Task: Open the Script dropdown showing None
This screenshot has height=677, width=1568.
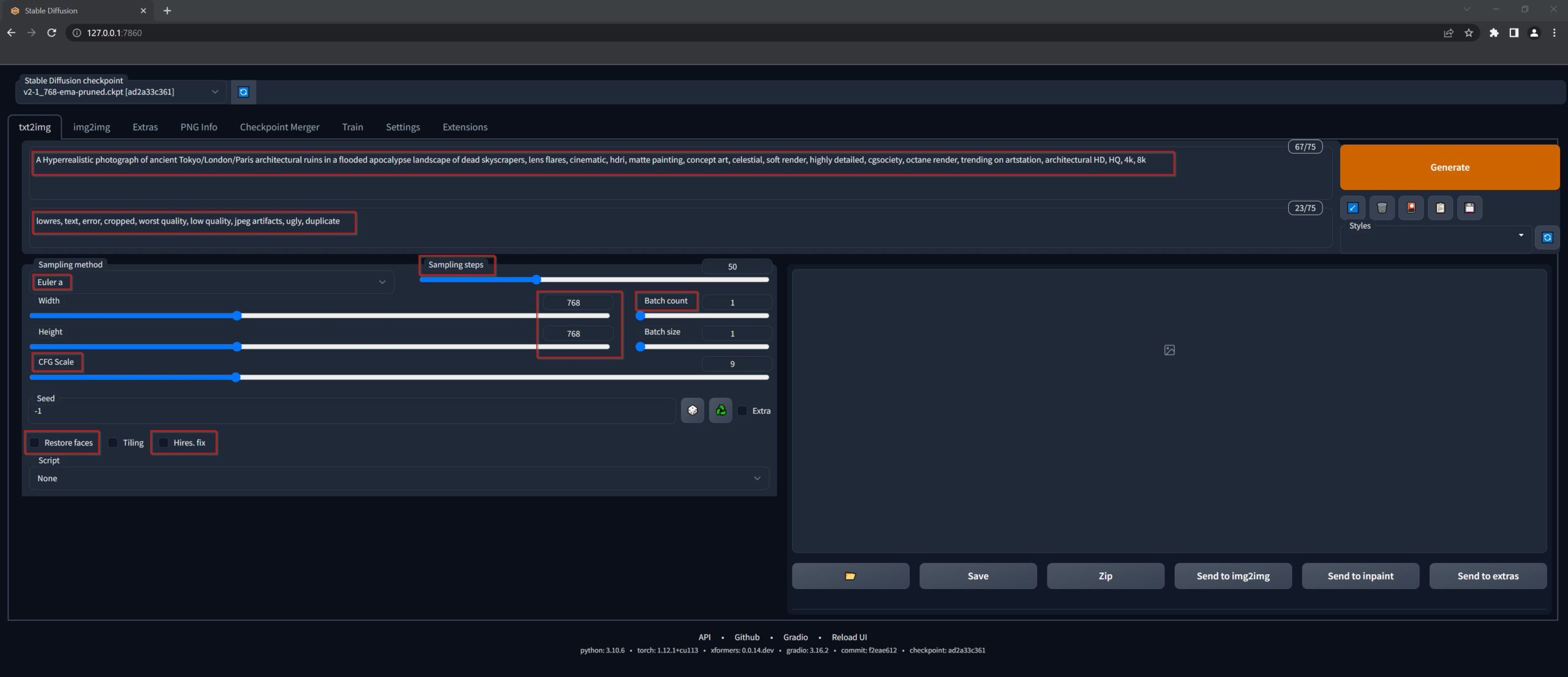Action: click(398, 478)
